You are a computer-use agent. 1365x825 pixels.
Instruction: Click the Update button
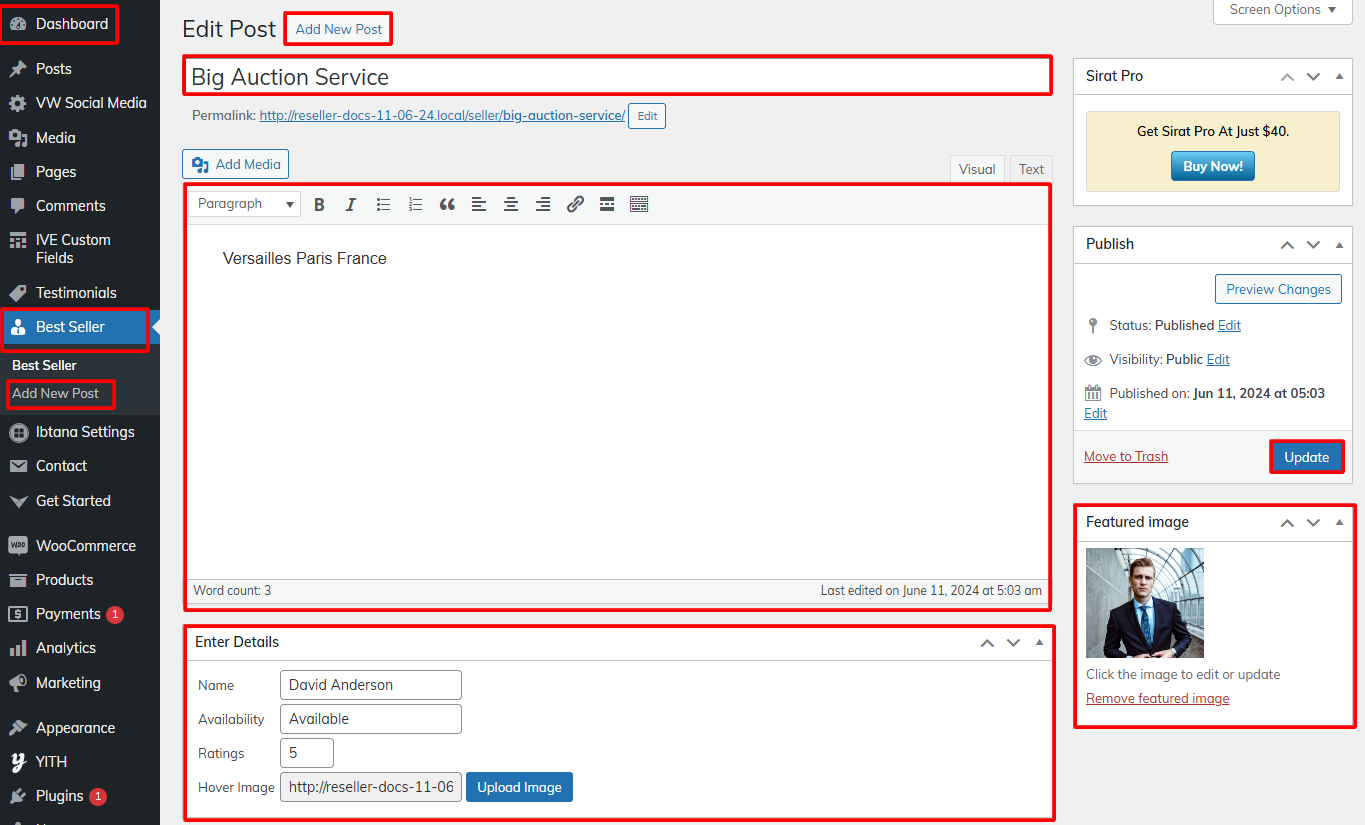[1306, 457]
